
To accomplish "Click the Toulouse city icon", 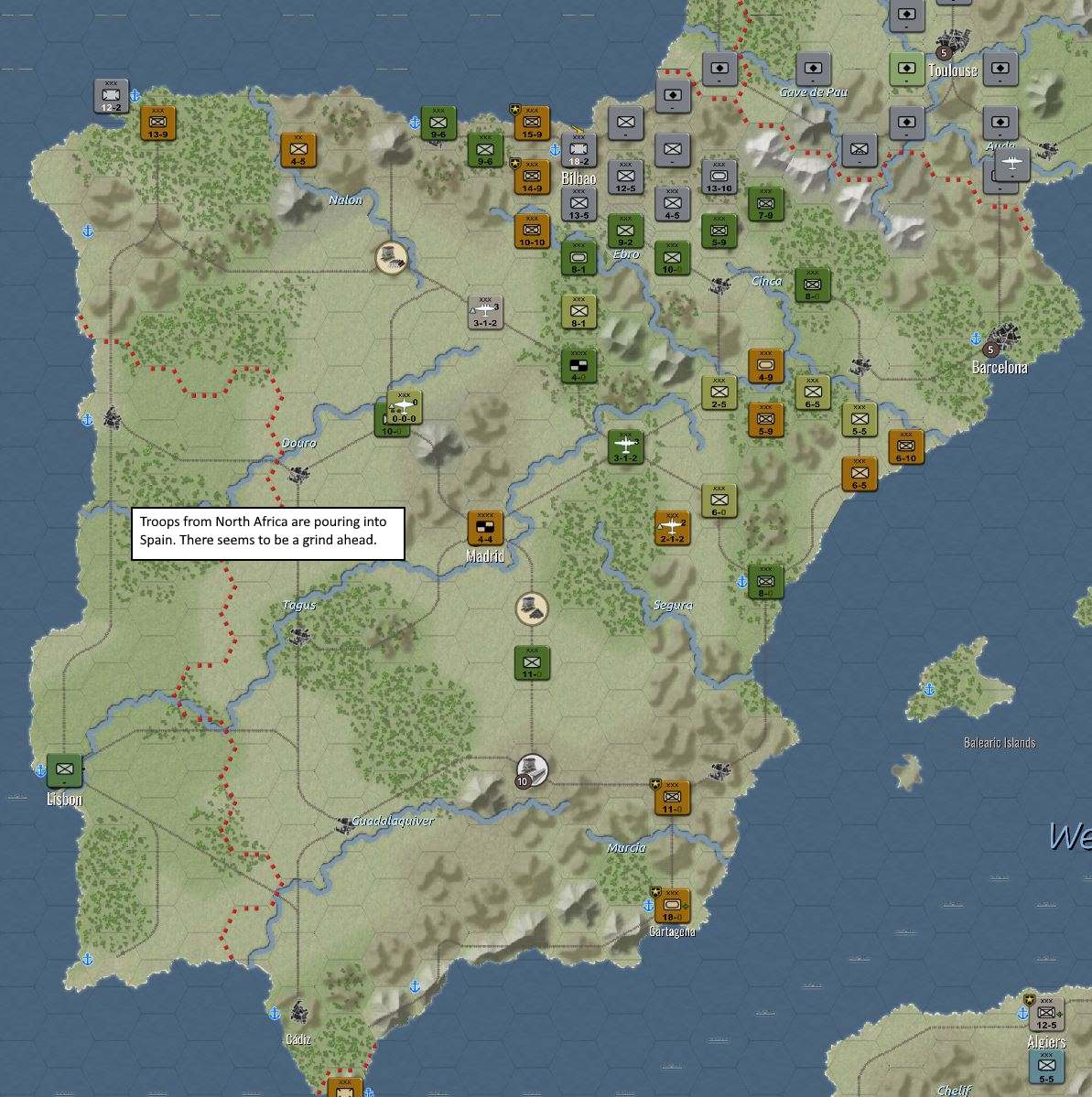I will tap(953, 42).
